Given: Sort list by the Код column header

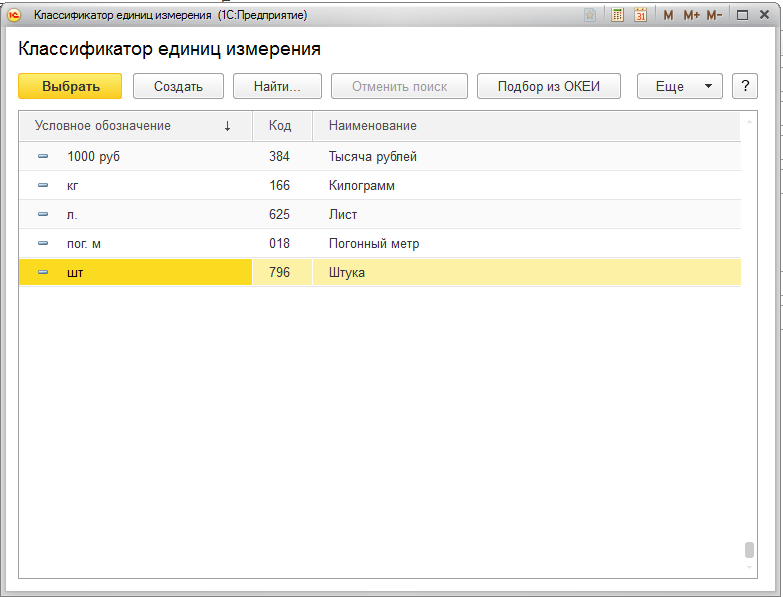Looking at the screenshot, I should click(x=280, y=126).
